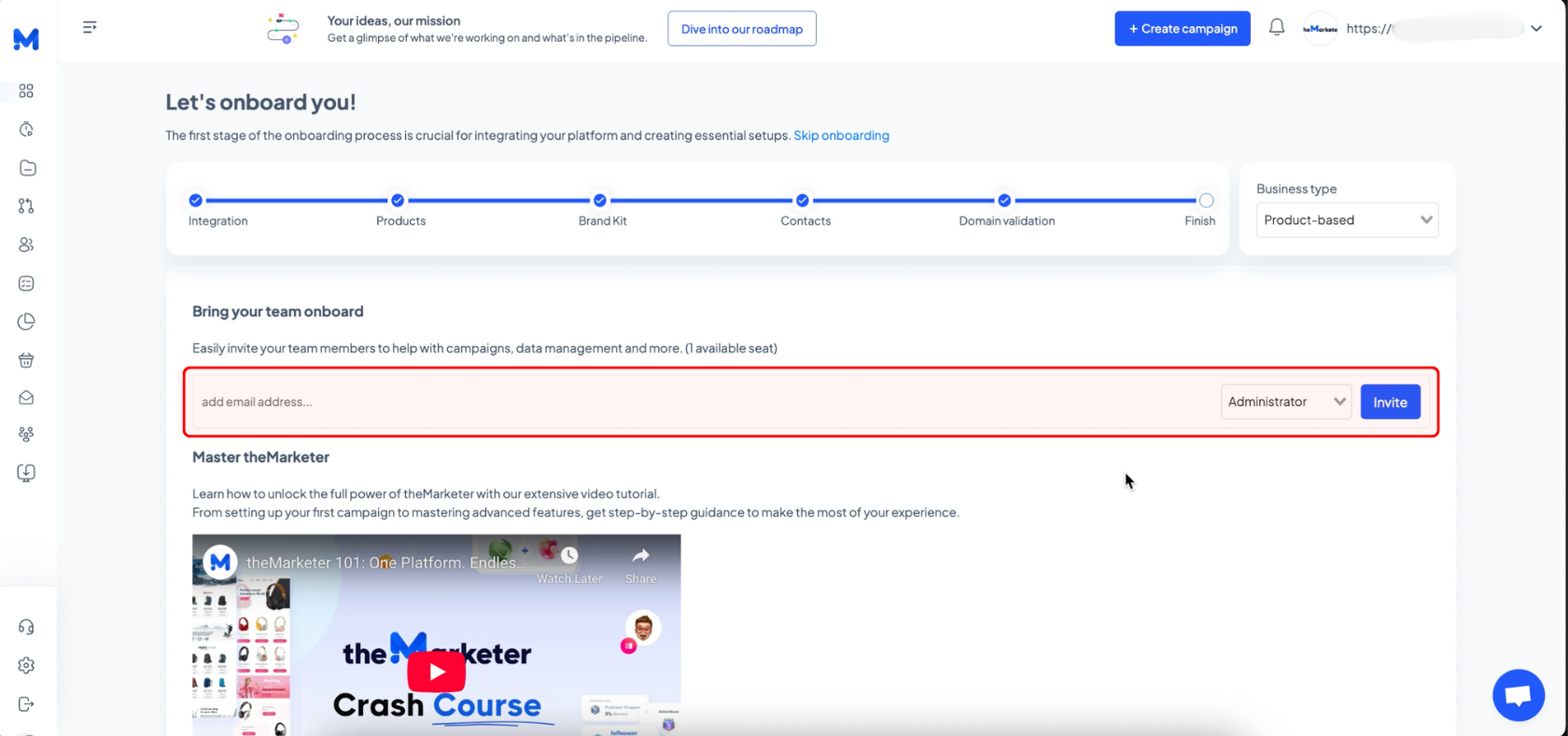Viewport: 1568px width, 736px height.
Task: Click the 'Master theMarketer' heading
Action: [260, 457]
